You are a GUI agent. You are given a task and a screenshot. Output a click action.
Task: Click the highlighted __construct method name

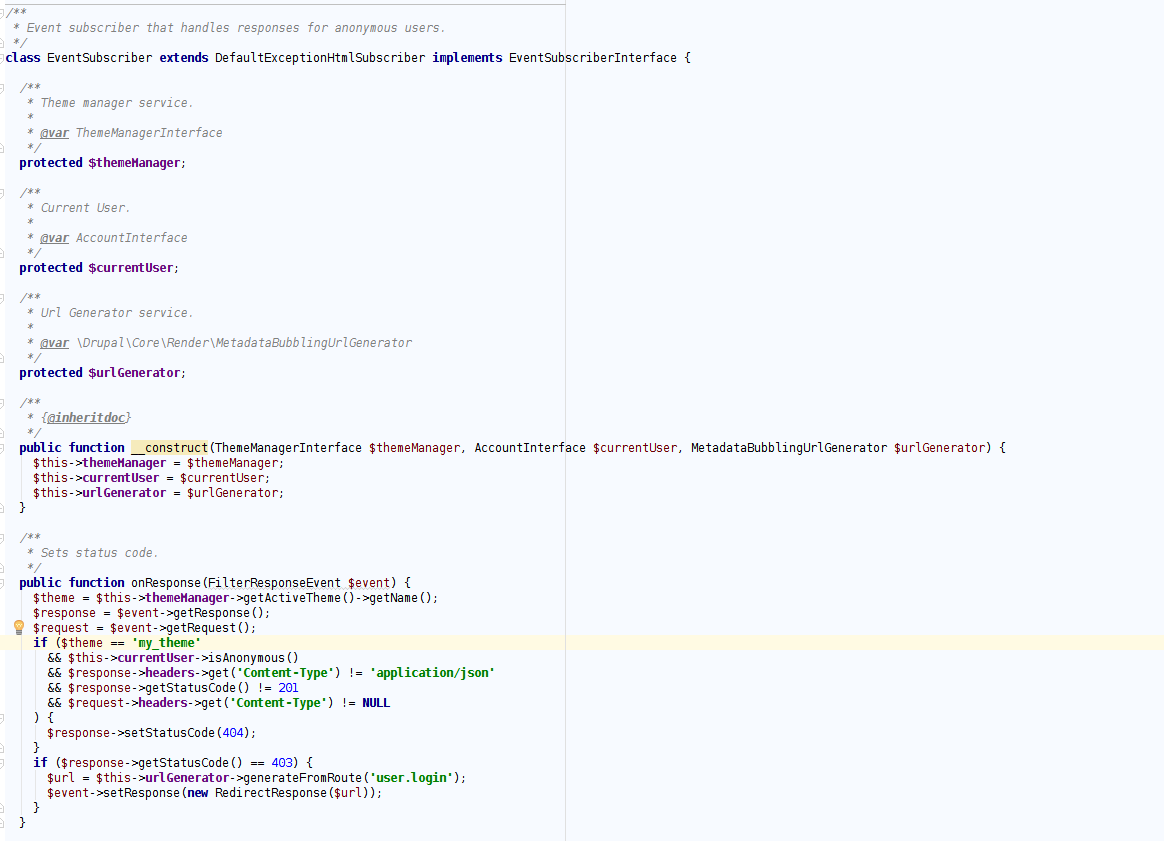point(169,448)
